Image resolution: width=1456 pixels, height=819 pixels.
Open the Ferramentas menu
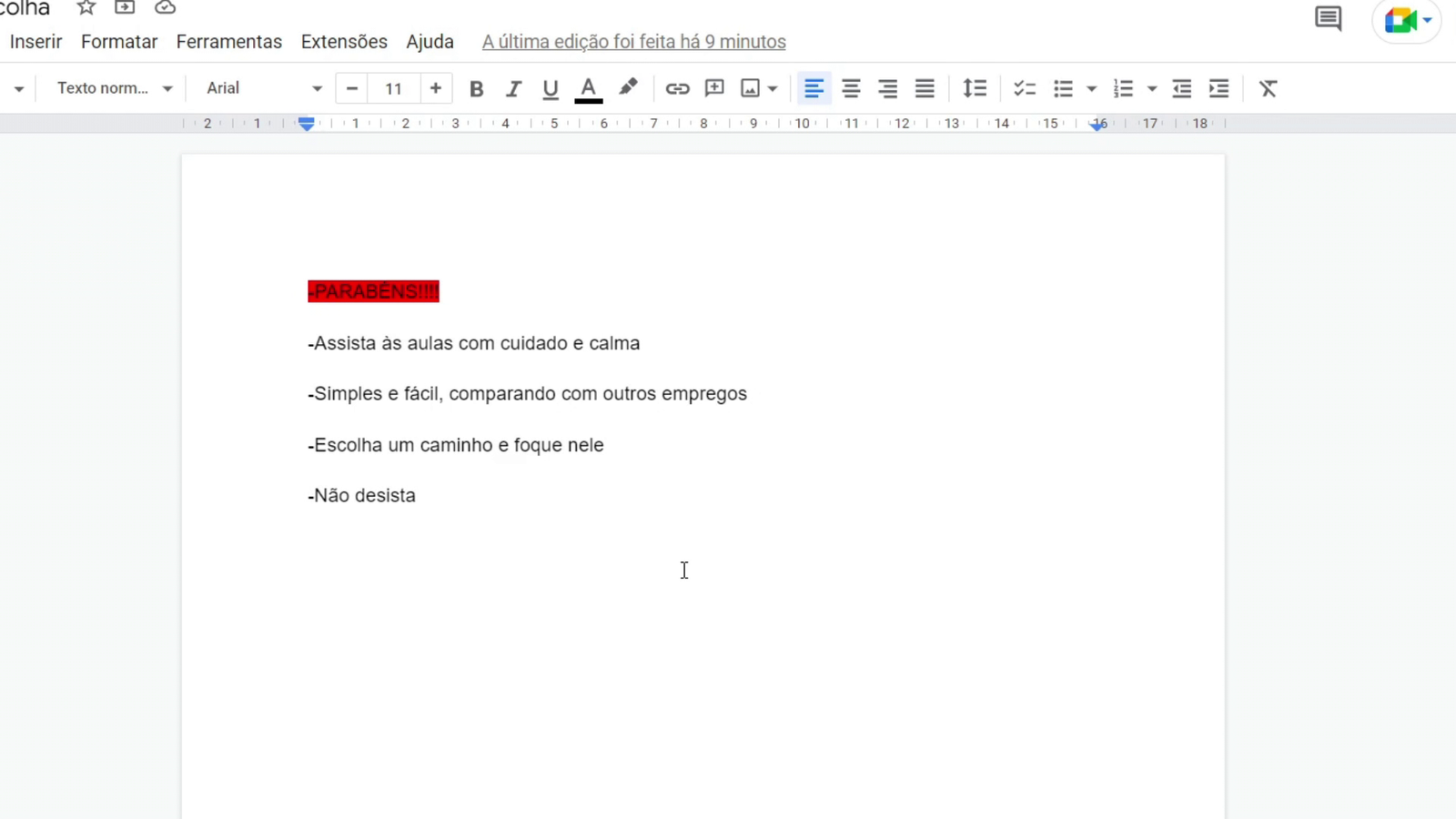tap(229, 42)
